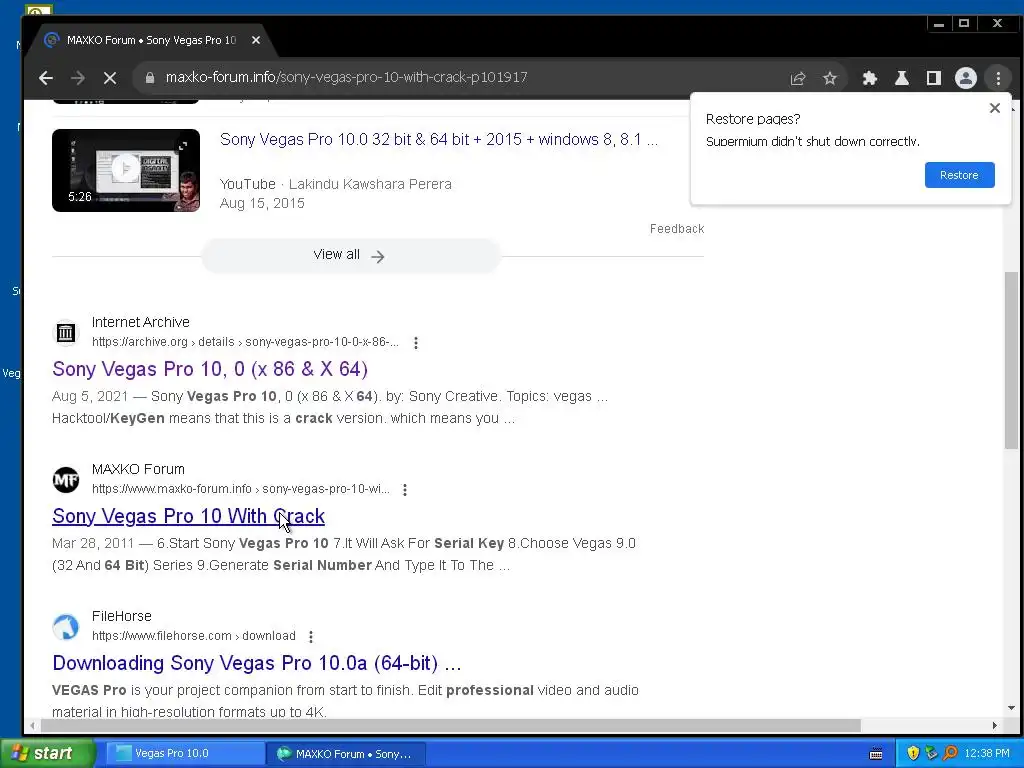The image size is (1024, 768).
Task: Dismiss the Restore pages popup
Action: (994, 108)
